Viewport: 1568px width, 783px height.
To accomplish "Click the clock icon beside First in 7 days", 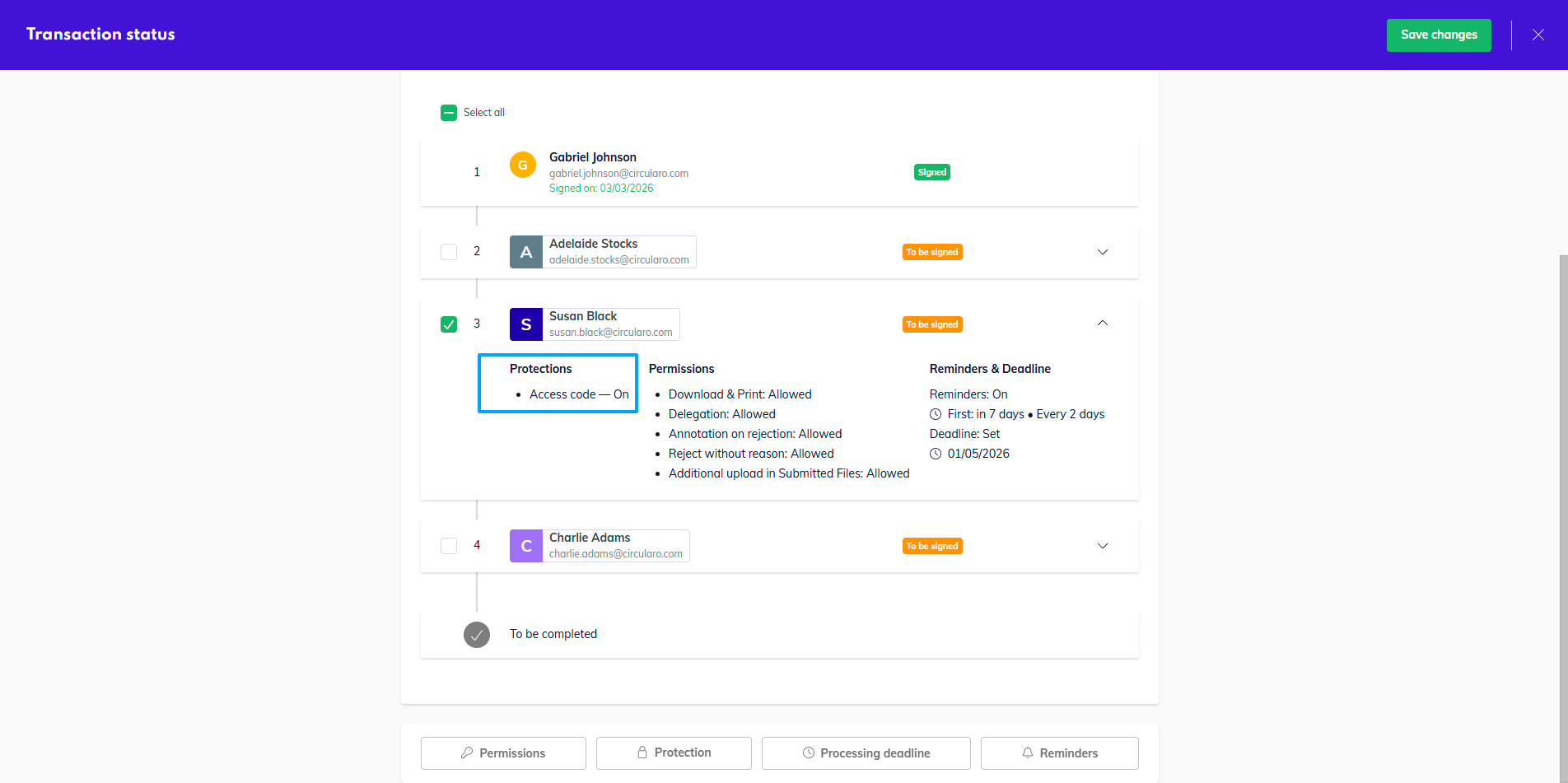I will 936,414.
